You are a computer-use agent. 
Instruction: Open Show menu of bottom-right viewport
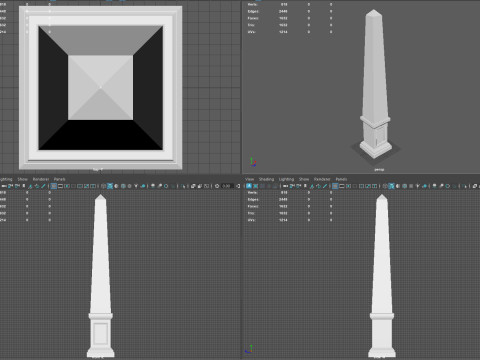click(304, 179)
